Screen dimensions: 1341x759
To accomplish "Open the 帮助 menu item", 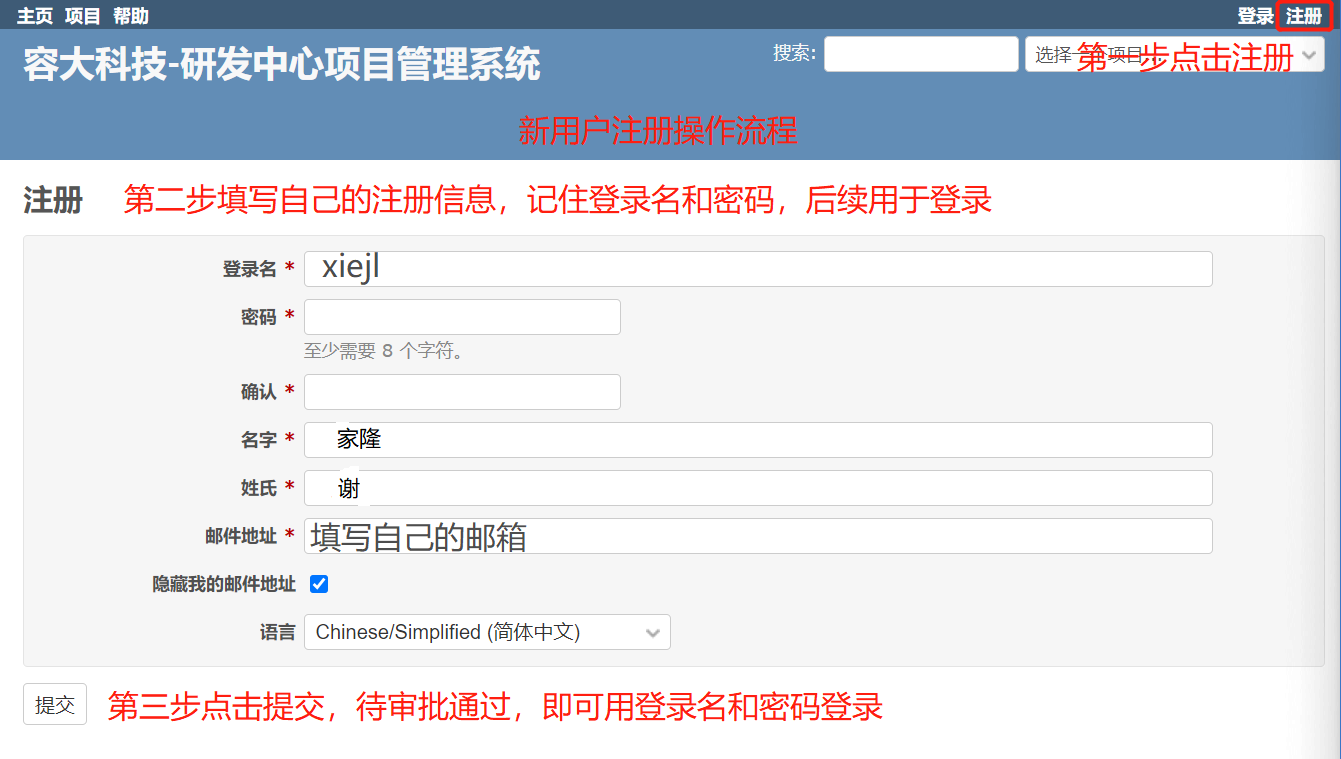I will click(131, 16).
